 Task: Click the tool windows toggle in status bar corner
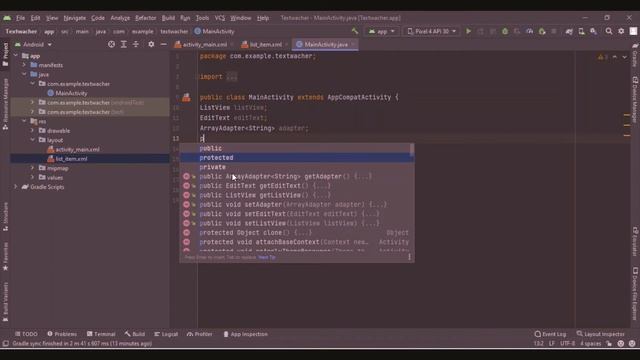(5, 344)
